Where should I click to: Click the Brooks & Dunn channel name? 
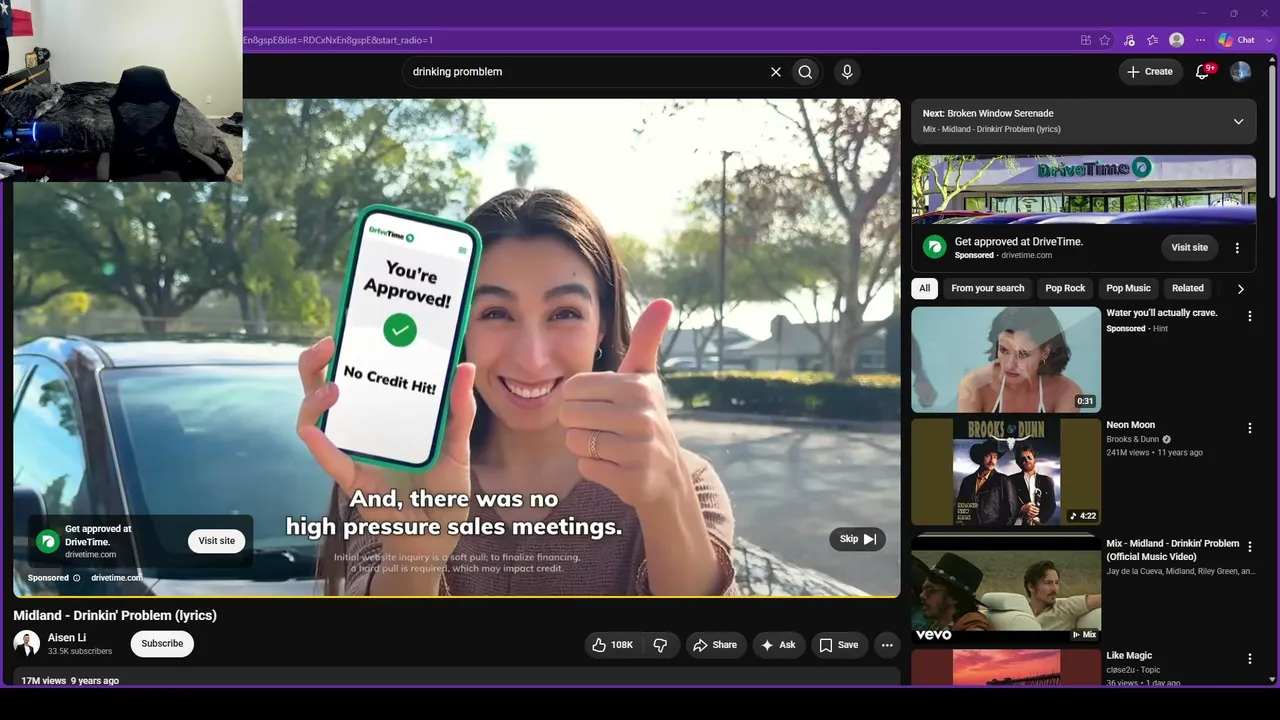1133,439
